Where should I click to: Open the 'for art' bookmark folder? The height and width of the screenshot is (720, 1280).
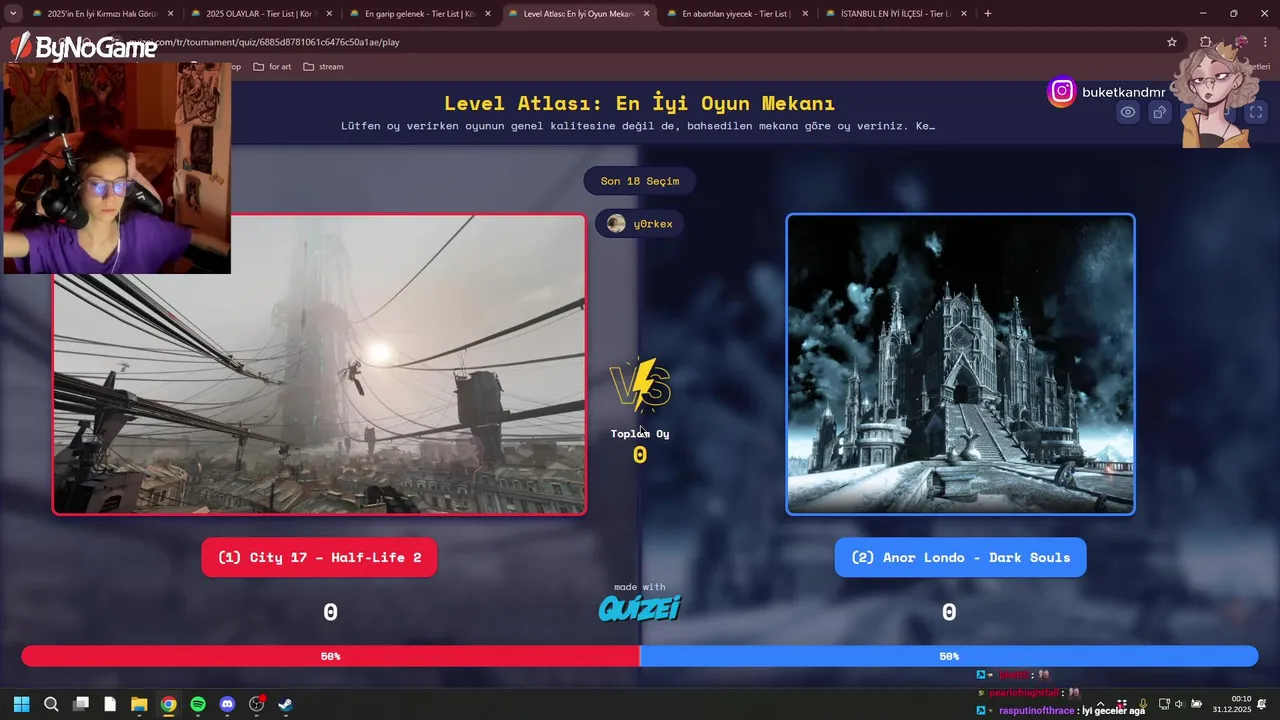(272, 67)
